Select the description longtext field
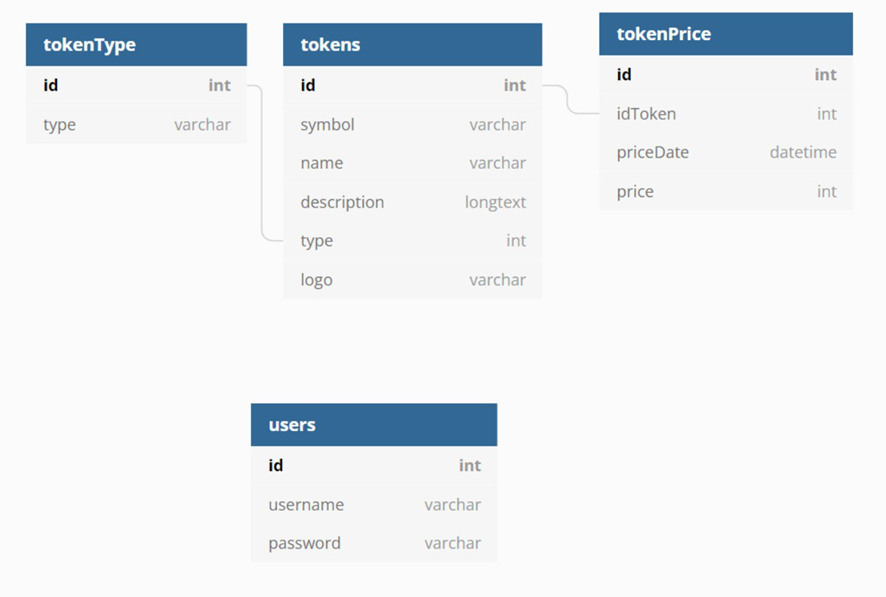The height and width of the screenshot is (597, 886). (412, 202)
